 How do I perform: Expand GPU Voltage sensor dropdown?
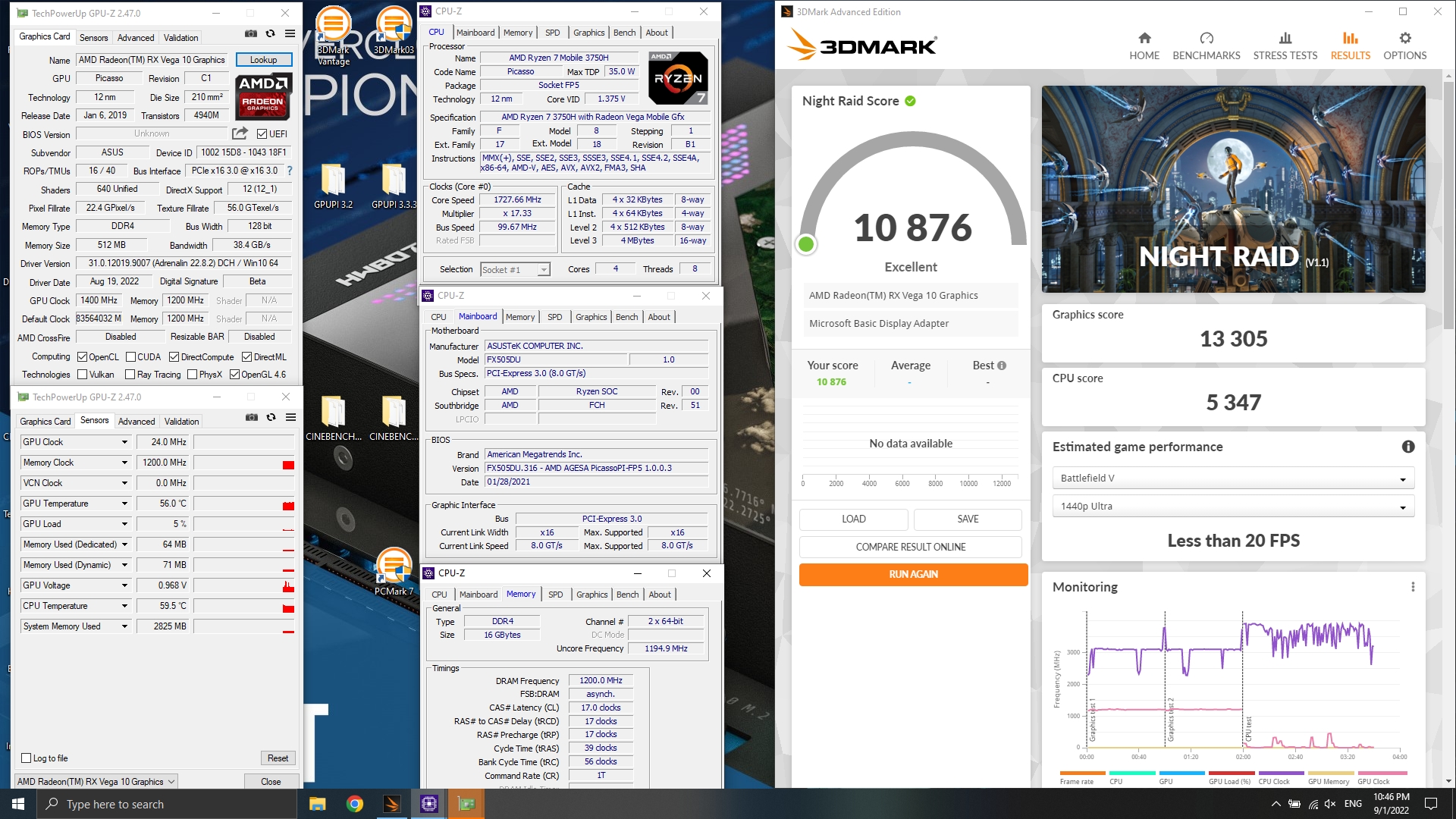pos(124,585)
